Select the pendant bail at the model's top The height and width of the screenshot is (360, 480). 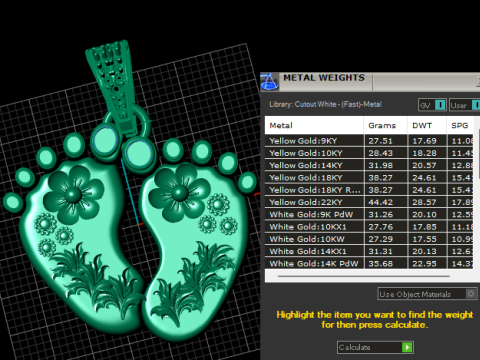tap(112, 87)
